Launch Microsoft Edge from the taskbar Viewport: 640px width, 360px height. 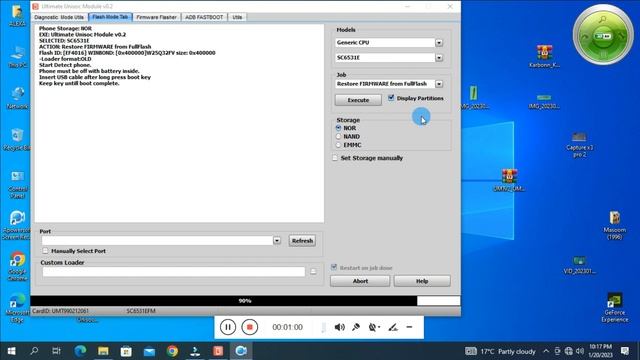pyautogui.click(x=80, y=351)
